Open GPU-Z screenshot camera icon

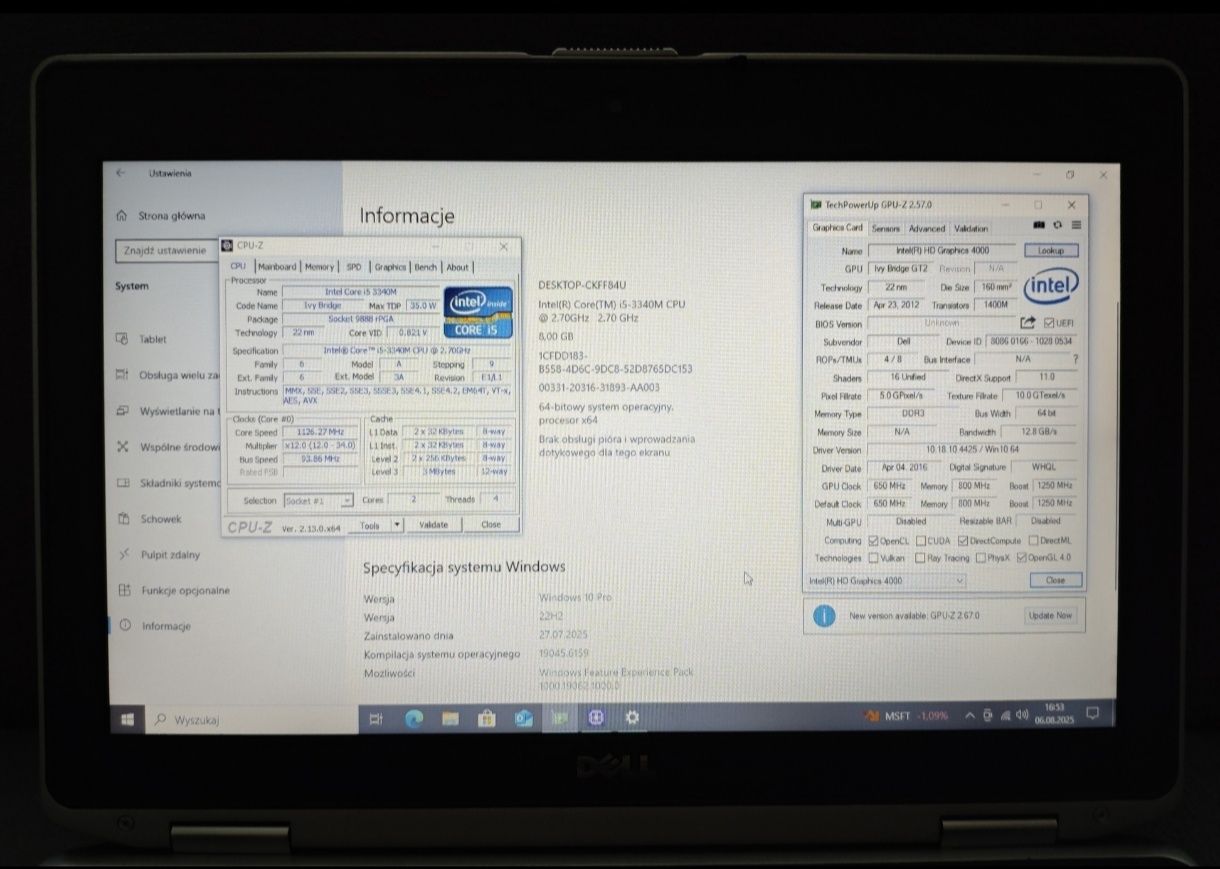[1039, 226]
